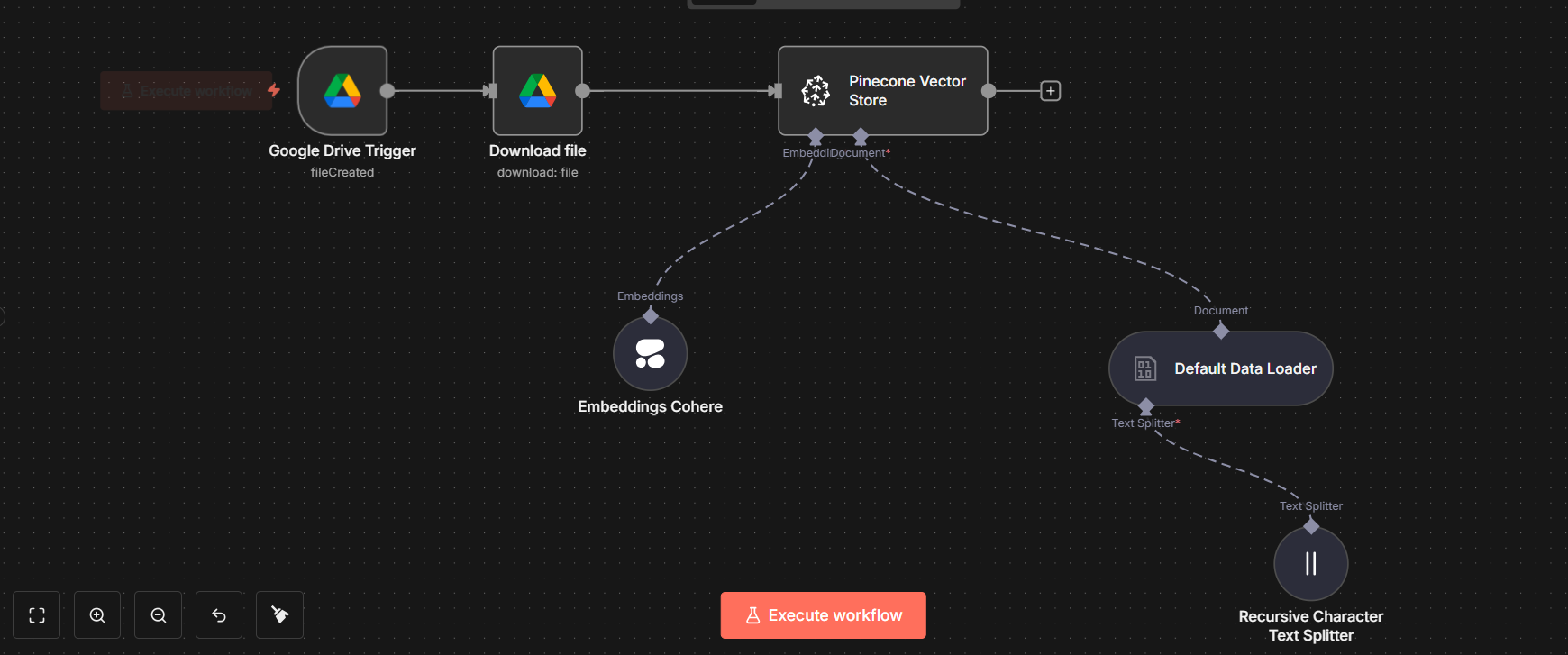The image size is (1568, 655).
Task: Click the fit-to-view canvas icon
Action: pyautogui.click(x=37, y=615)
